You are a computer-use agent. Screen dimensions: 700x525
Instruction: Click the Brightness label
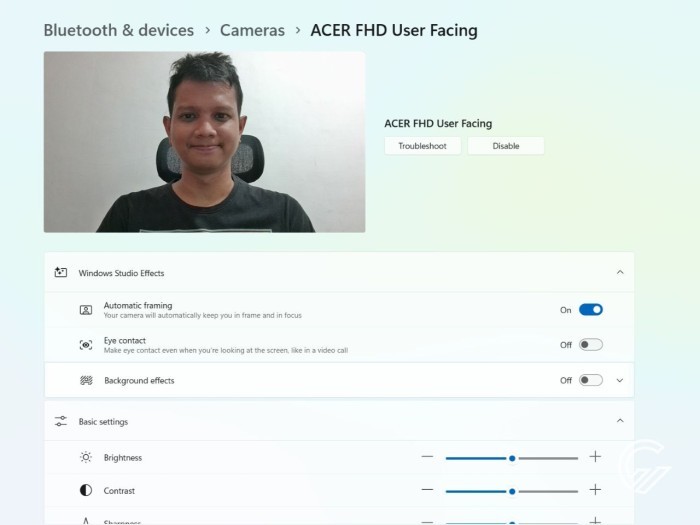123,458
